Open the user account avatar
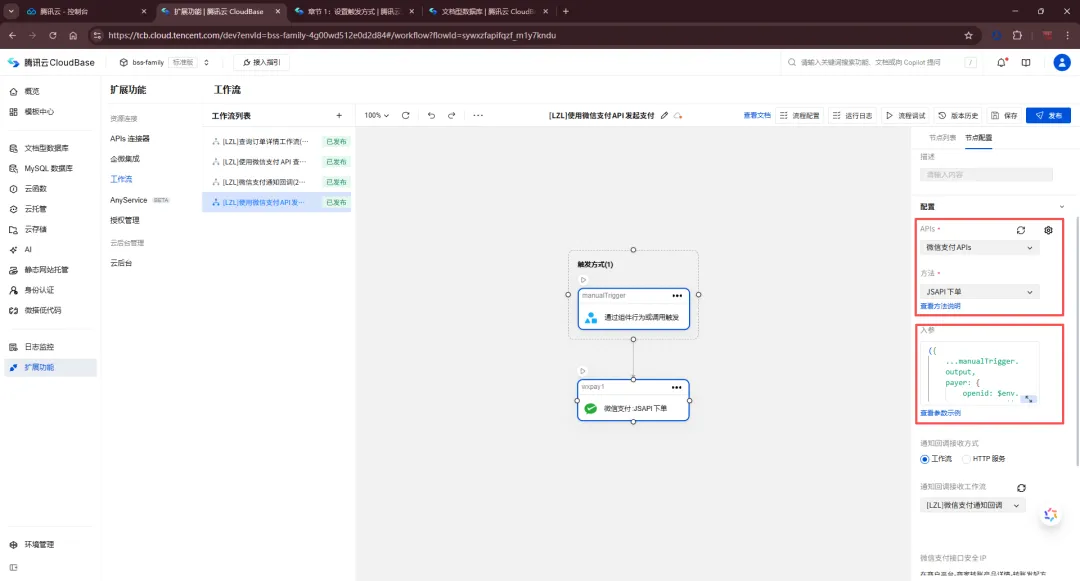Screen dimensions: 1080x581 pos(1062,62)
